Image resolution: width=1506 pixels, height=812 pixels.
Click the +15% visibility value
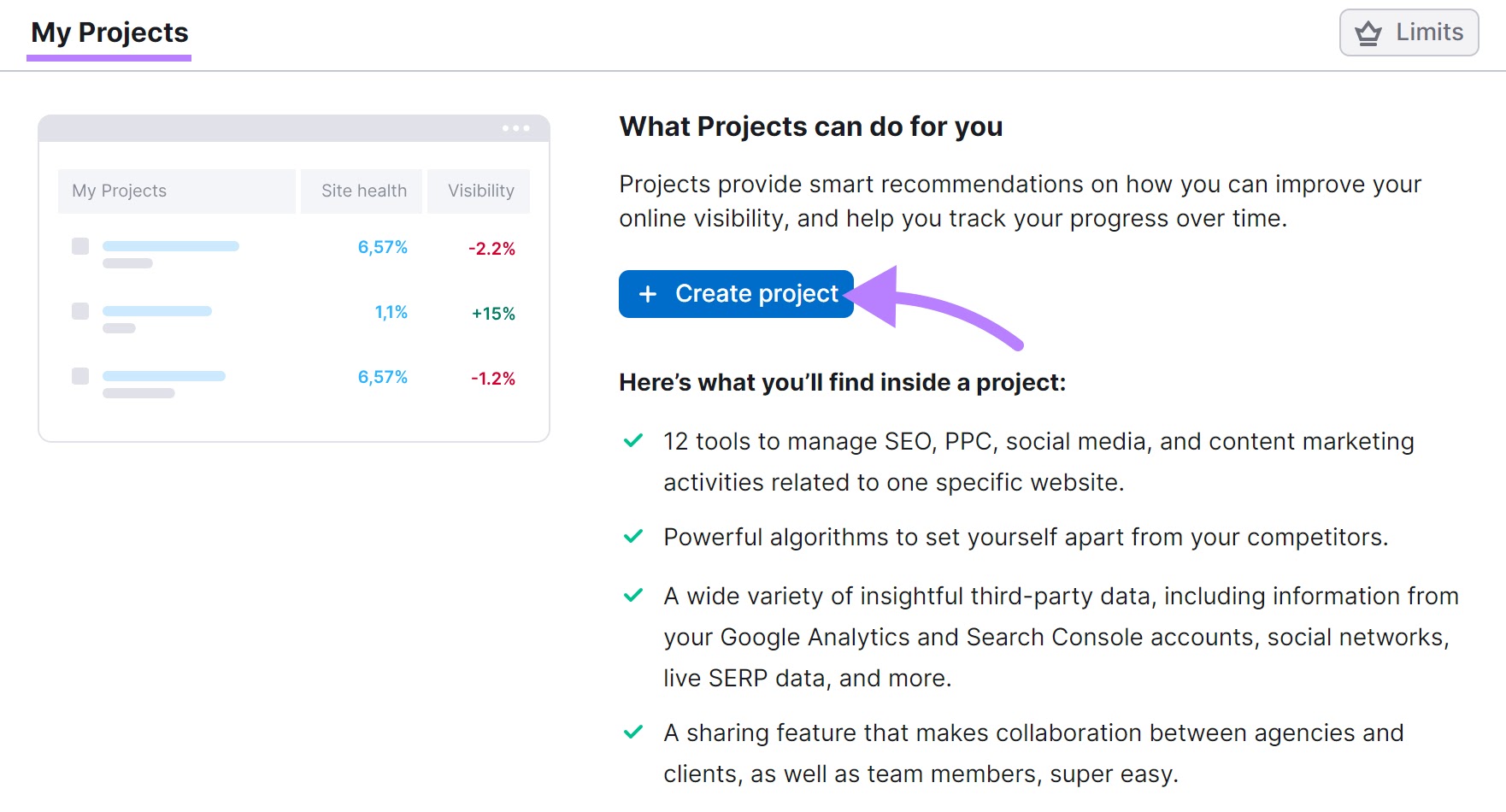coord(492,313)
